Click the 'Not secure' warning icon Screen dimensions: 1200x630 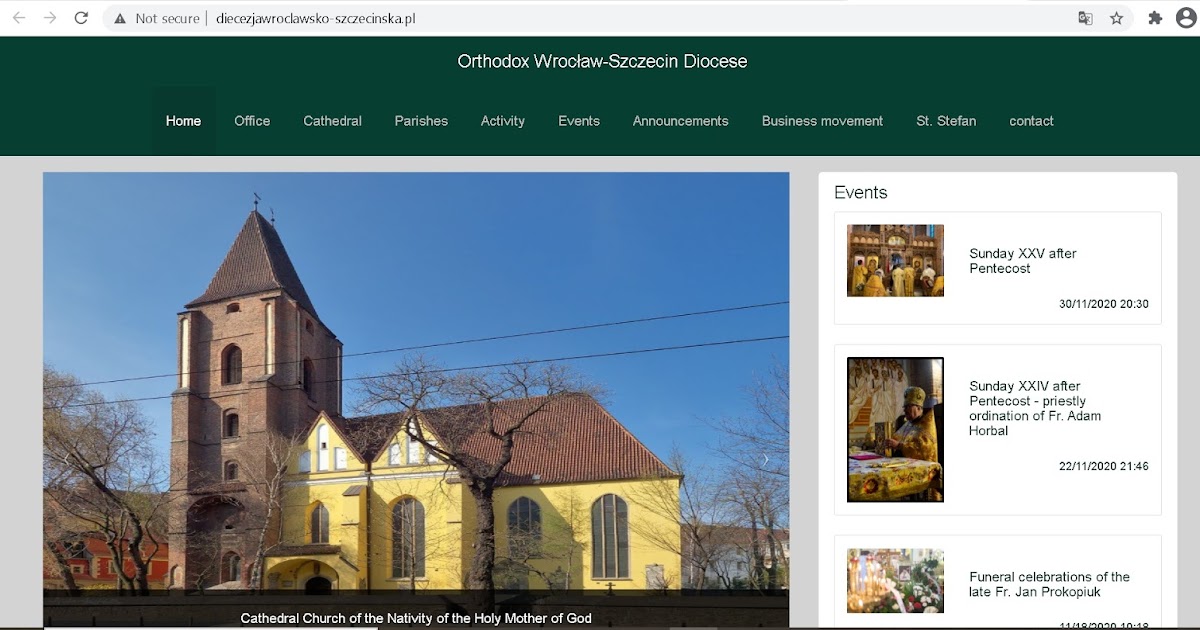tap(119, 17)
